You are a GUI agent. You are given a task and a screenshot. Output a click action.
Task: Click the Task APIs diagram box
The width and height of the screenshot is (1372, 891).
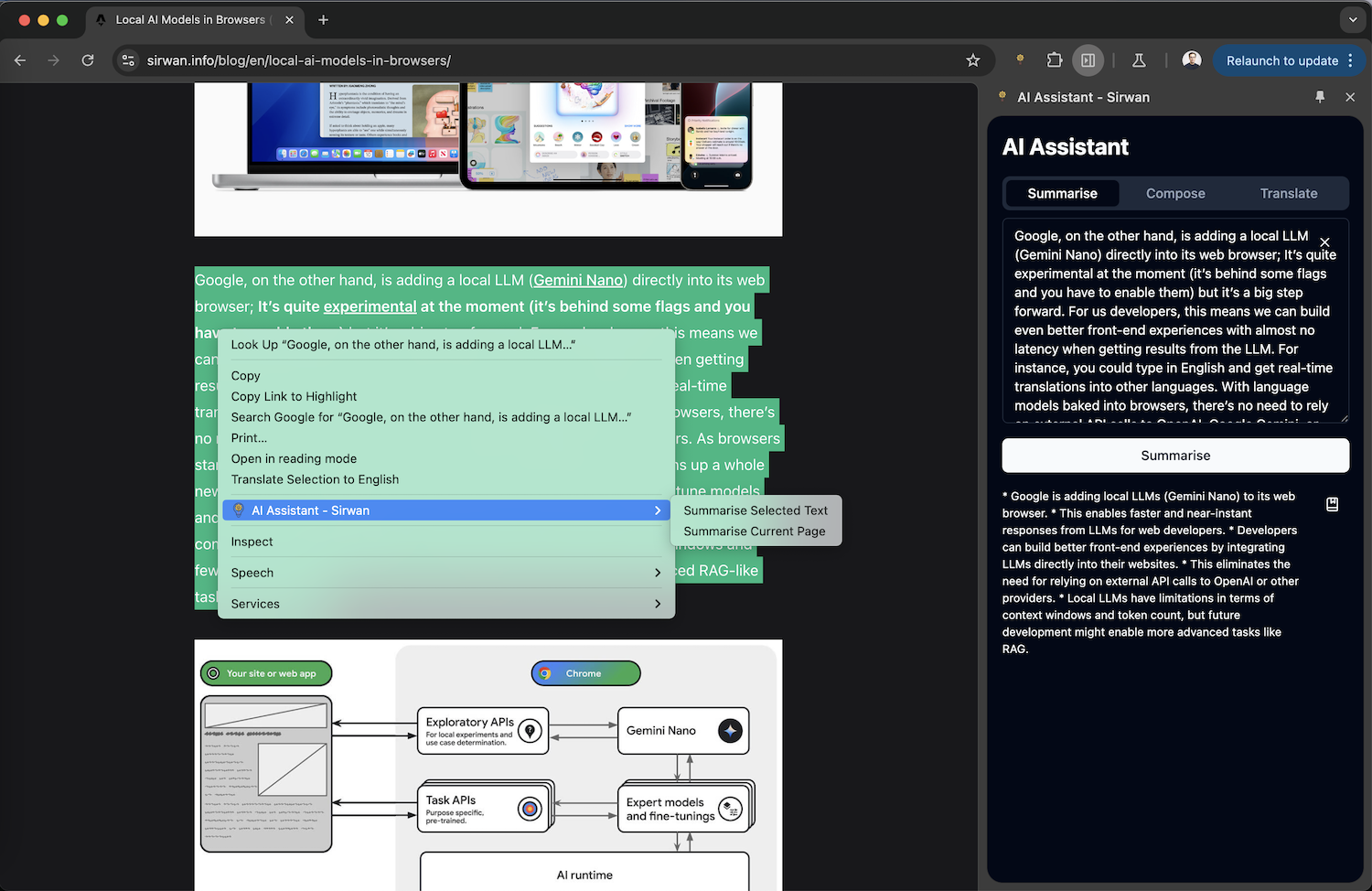[x=485, y=807]
